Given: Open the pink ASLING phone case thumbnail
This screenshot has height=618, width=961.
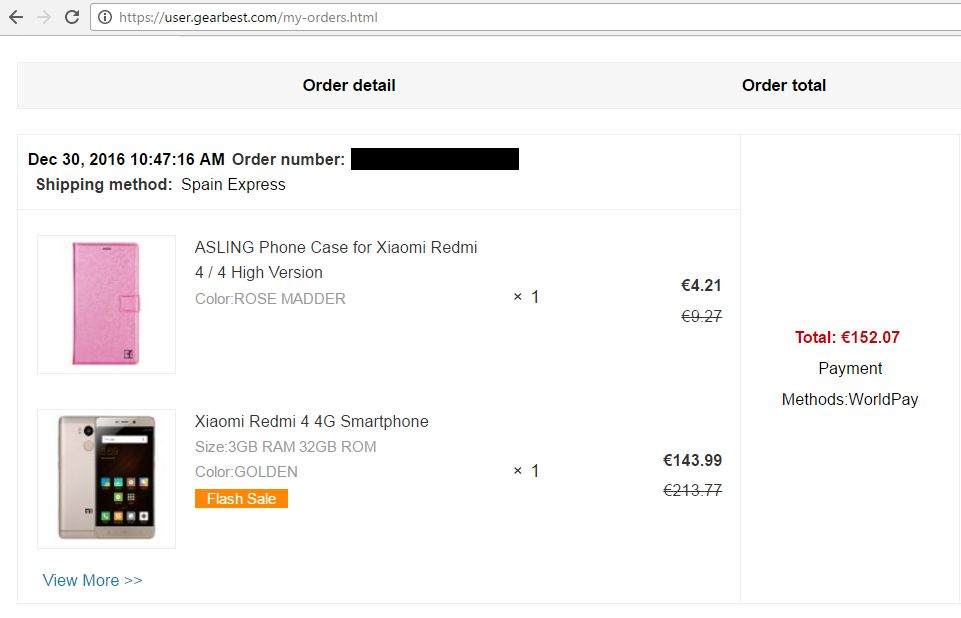Looking at the screenshot, I should coord(107,304).
